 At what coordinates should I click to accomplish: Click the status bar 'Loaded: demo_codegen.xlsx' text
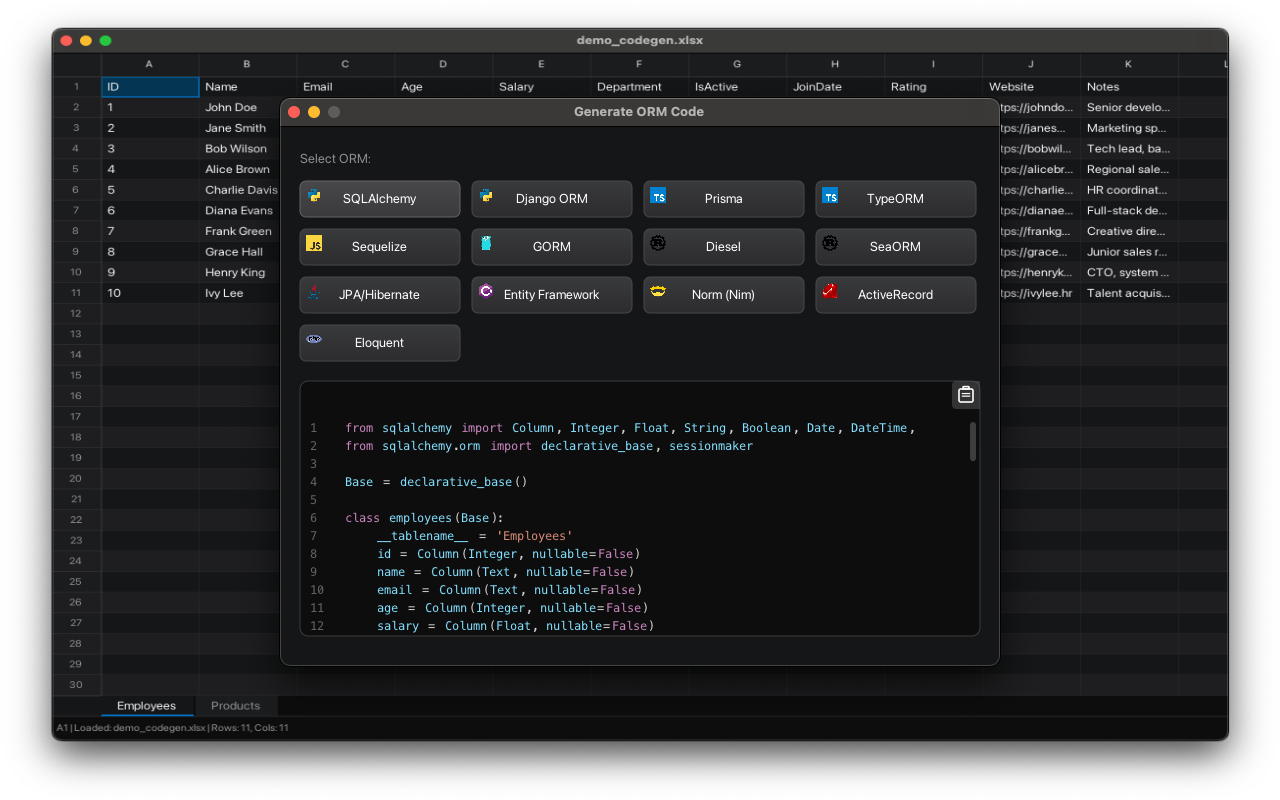coord(140,728)
